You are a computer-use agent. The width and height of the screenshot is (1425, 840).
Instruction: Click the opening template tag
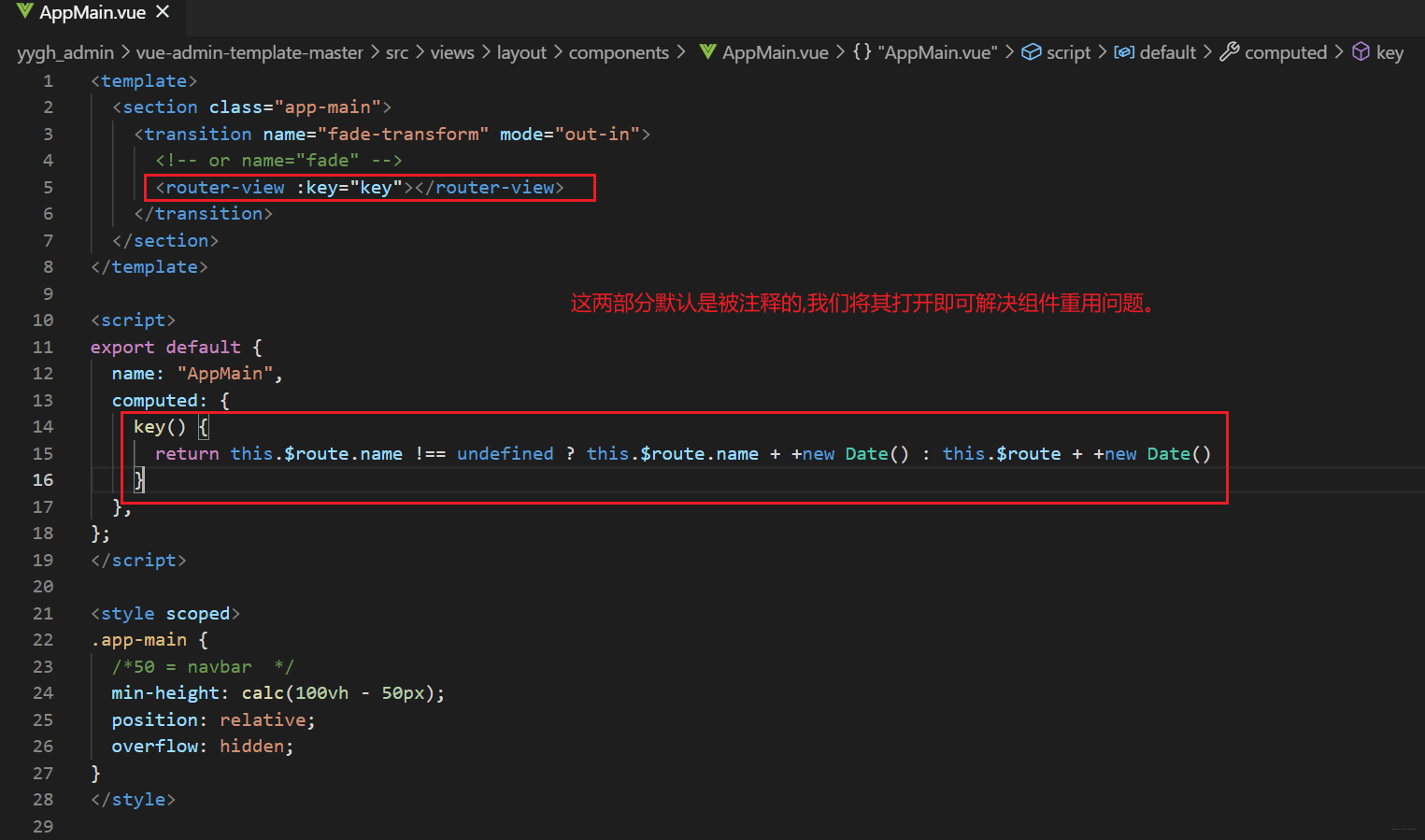click(144, 81)
